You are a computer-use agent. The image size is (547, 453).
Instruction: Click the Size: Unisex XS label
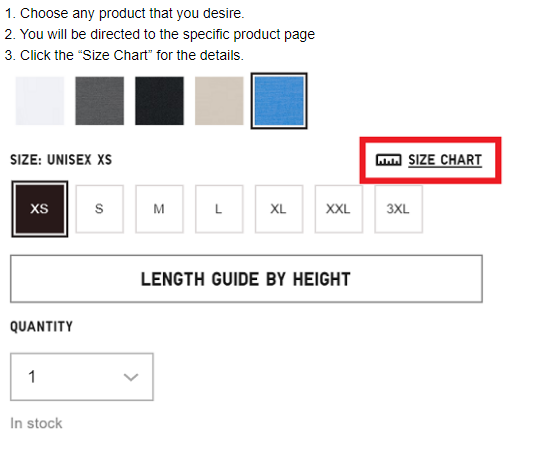pyautogui.click(x=61, y=160)
